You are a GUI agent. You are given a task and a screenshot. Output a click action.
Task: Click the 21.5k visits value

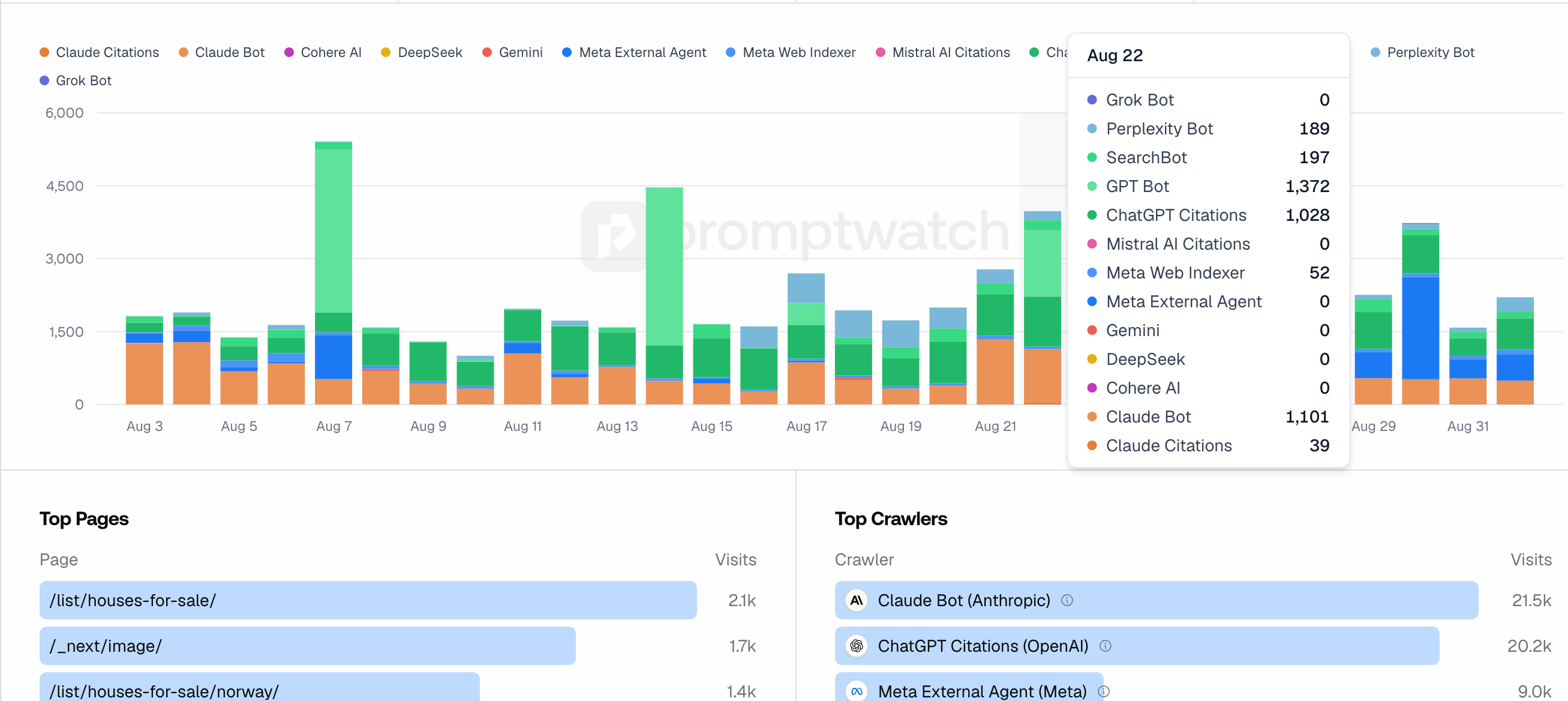[x=1531, y=601]
